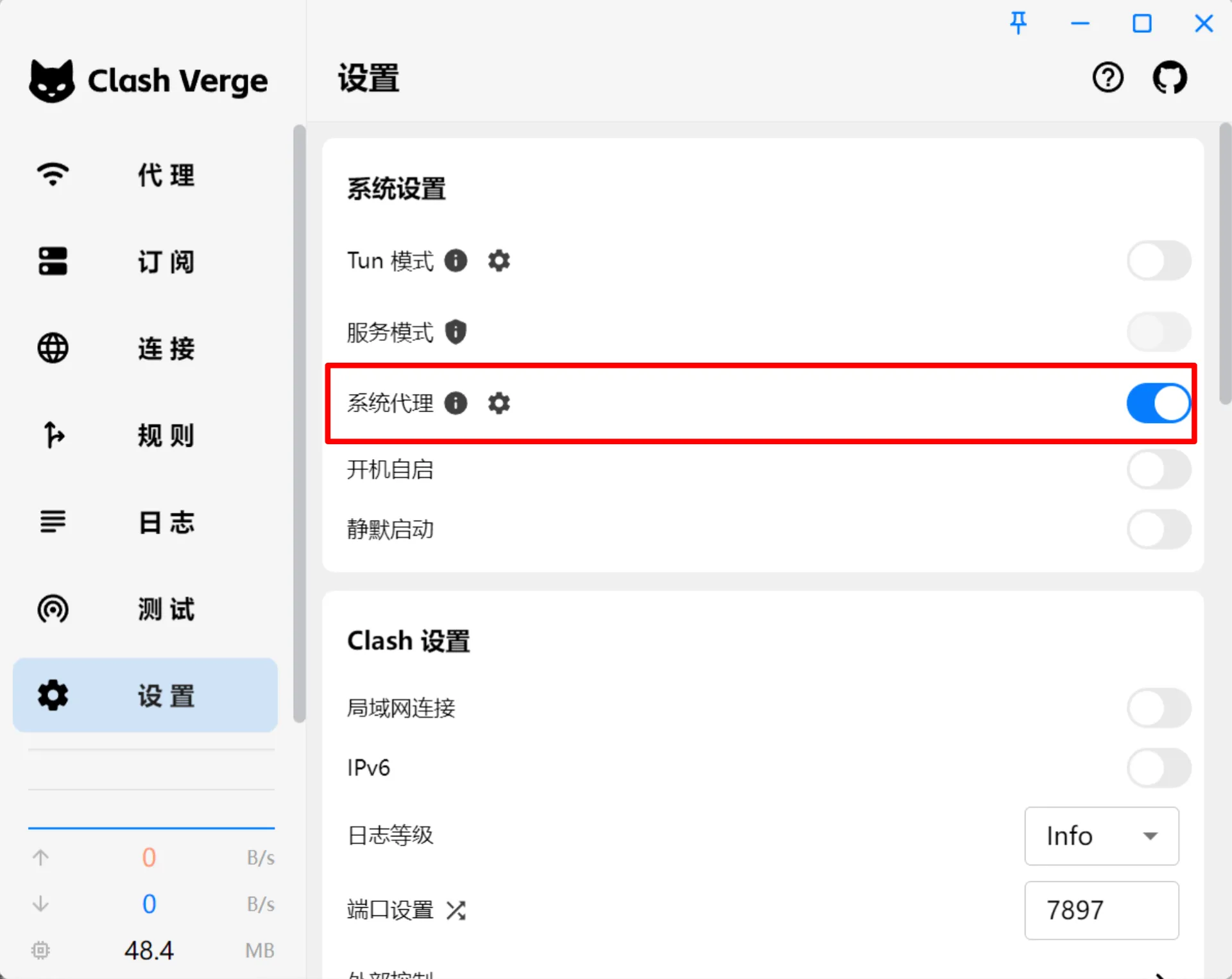1232x979 pixels.
Task: Click the Clash Verge cat logo
Action: [51, 81]
